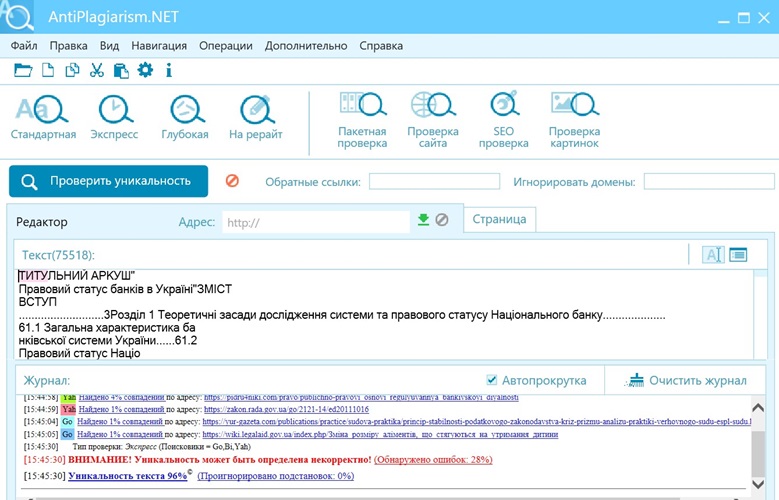The image size is (779, 500).
Task: Select the На рерайт check mode
Action: (255, 117)
